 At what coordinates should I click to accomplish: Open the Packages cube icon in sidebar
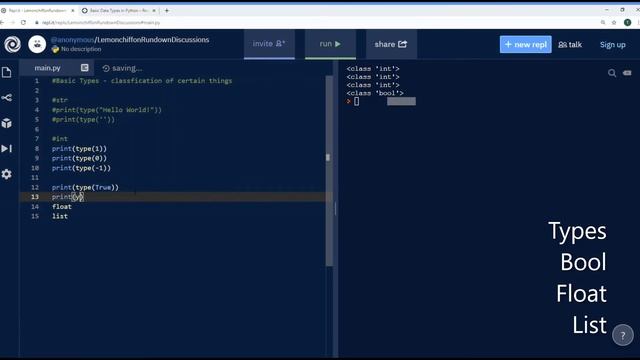point(7,123)
